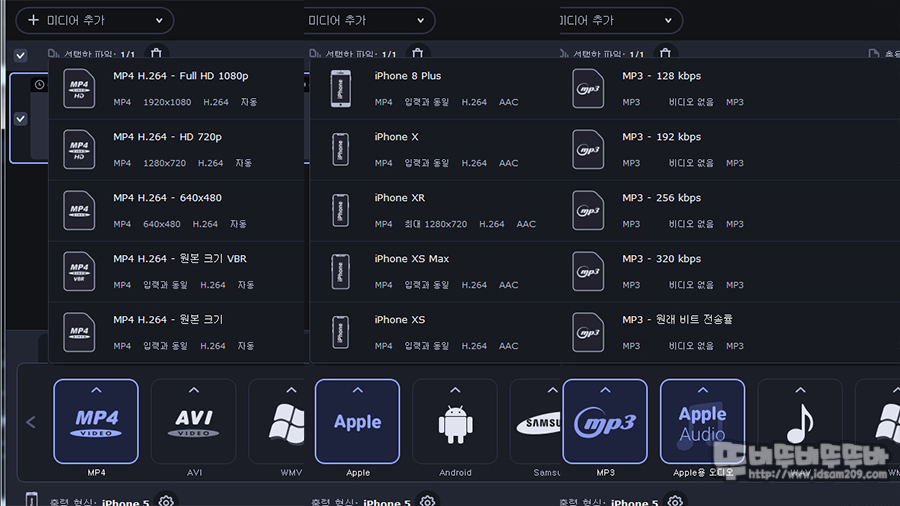Select MP4 H.264 원본 크기 VBR preset icon
The width and height of the screenshot is (900, 506).
[79, 271]
